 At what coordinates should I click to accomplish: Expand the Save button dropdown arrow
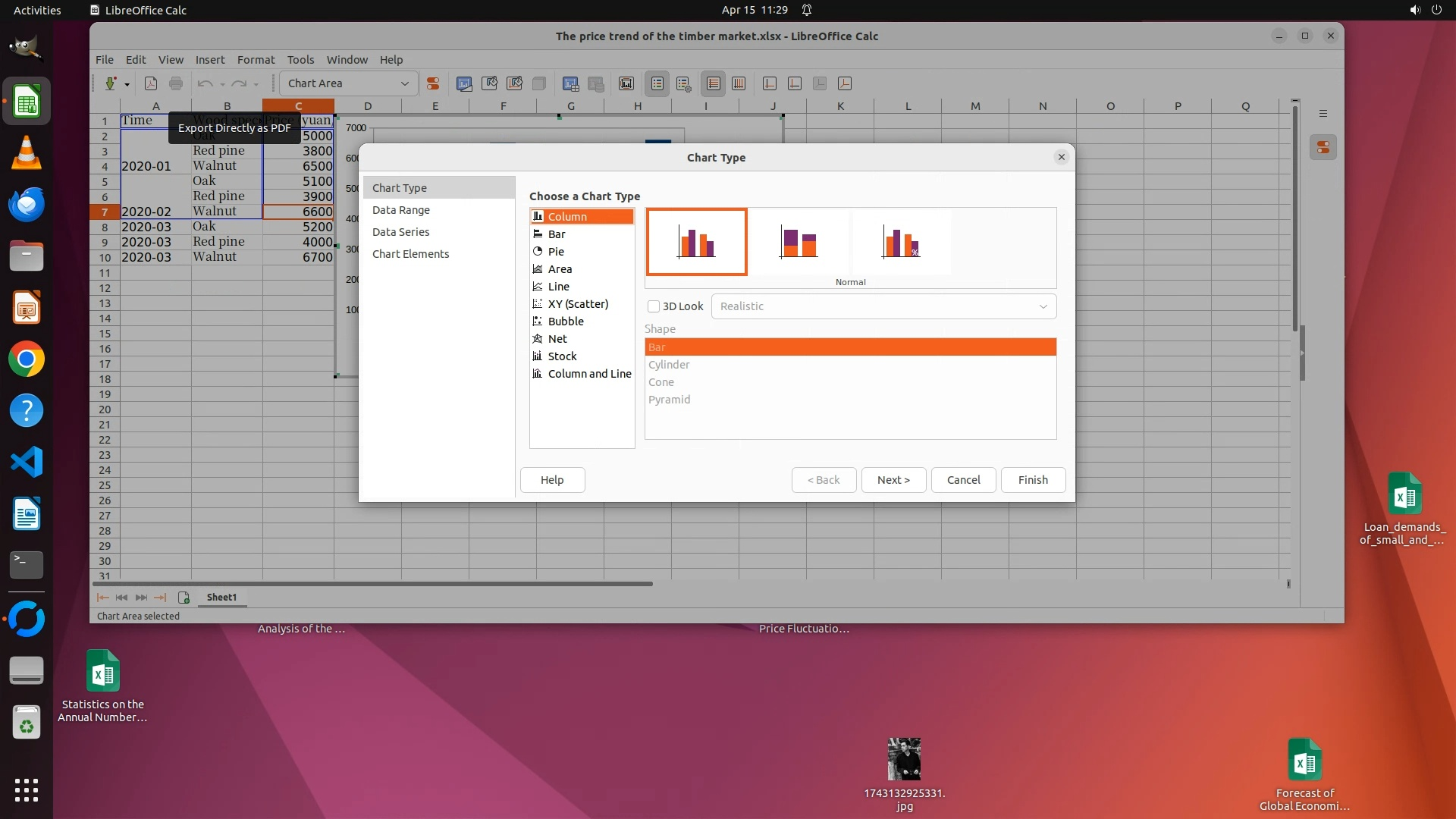127,84
